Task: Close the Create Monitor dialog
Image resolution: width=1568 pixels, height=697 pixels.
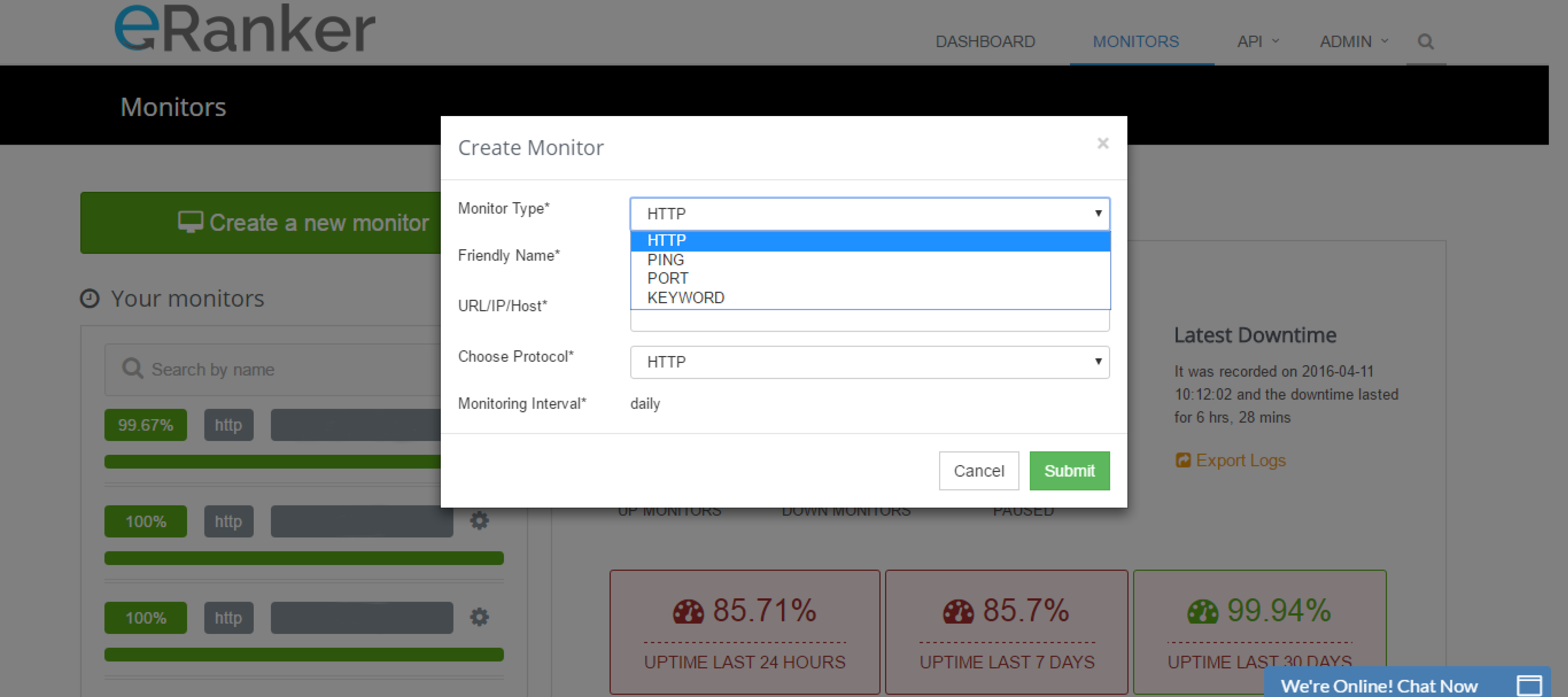Action: pyautogui.click(x=1102, y=143)
